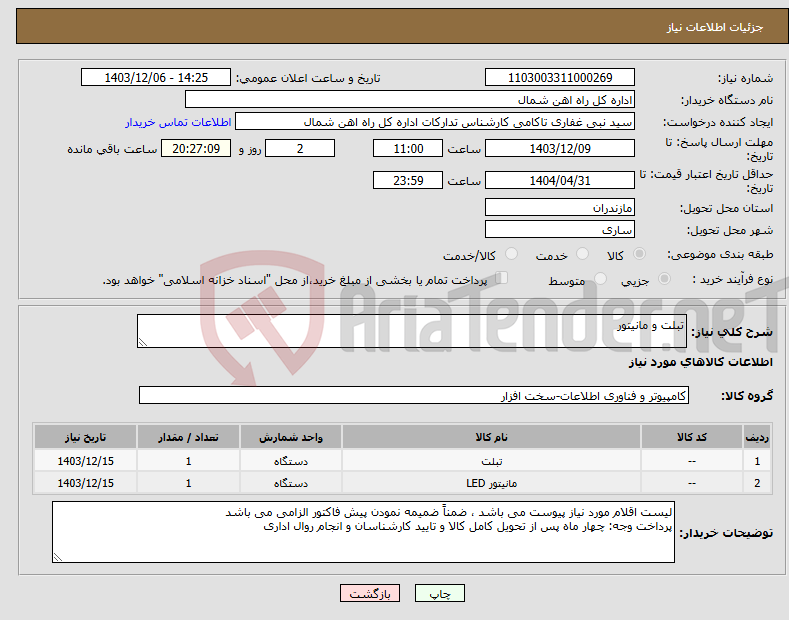The image size is (789, 620).
Task: Click the چاپ (print) button
Action: coord(439,593)
